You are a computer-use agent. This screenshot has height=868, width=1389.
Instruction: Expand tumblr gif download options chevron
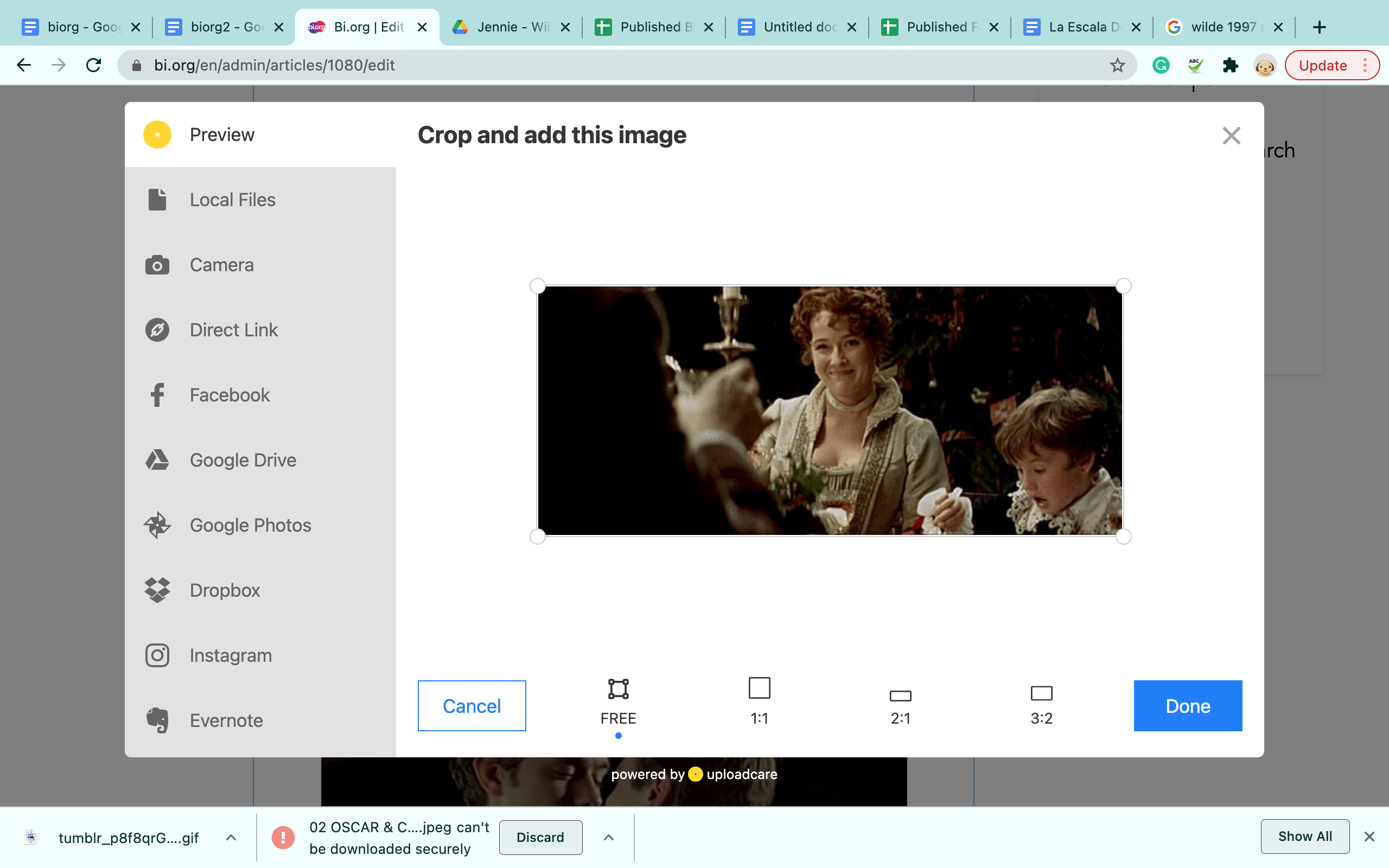(231, 838)
